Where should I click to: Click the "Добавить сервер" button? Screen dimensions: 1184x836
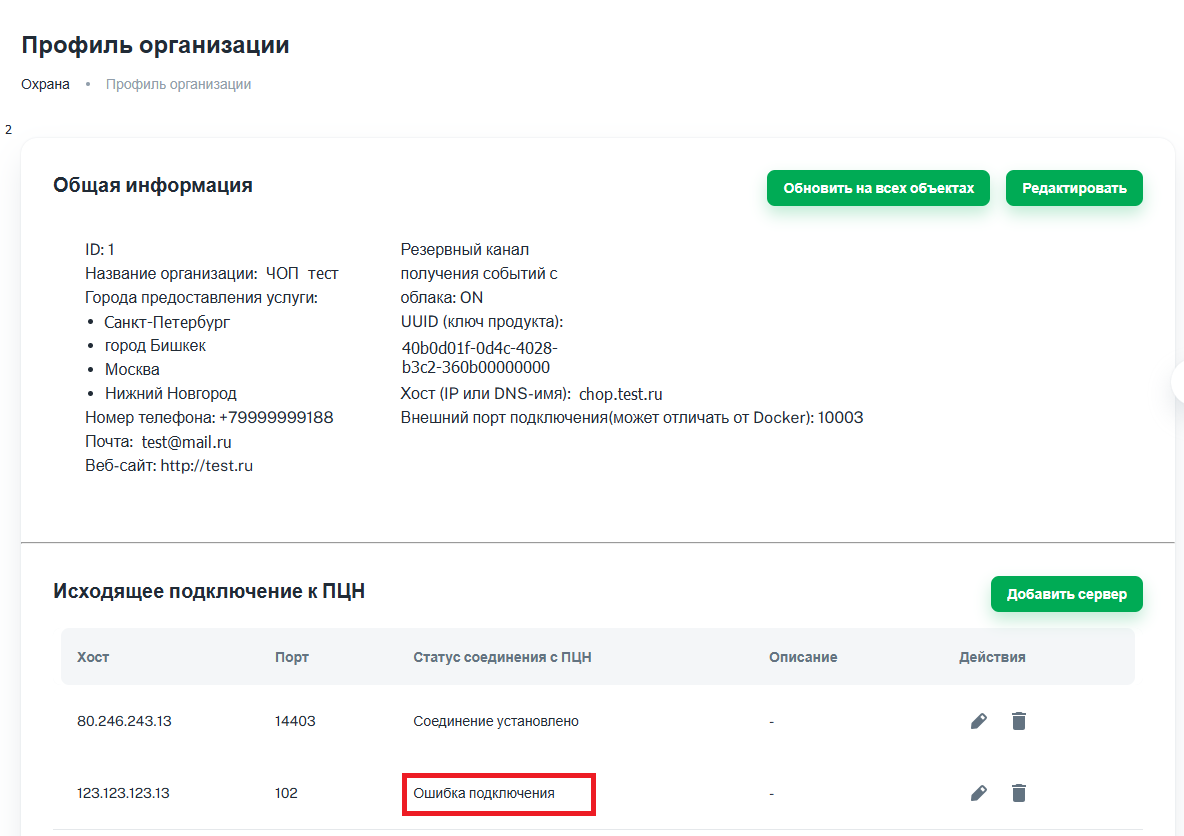pos(1066,593)
